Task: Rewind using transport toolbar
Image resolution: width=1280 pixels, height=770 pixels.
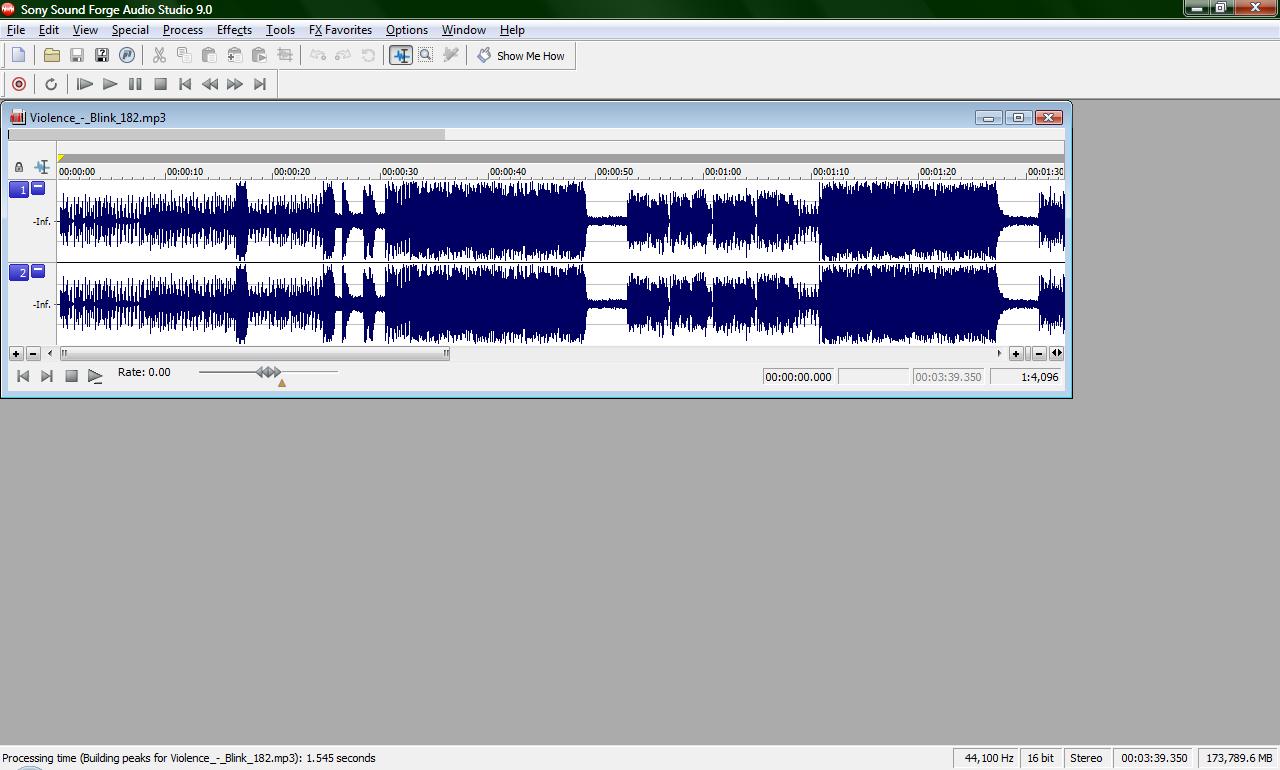Action: [x=210, y=84]
